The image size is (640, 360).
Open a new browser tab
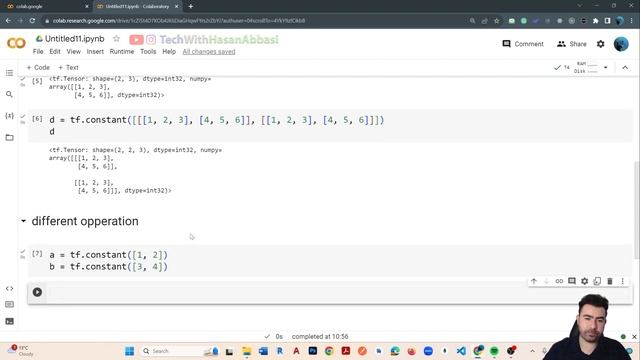coord(191,7)
